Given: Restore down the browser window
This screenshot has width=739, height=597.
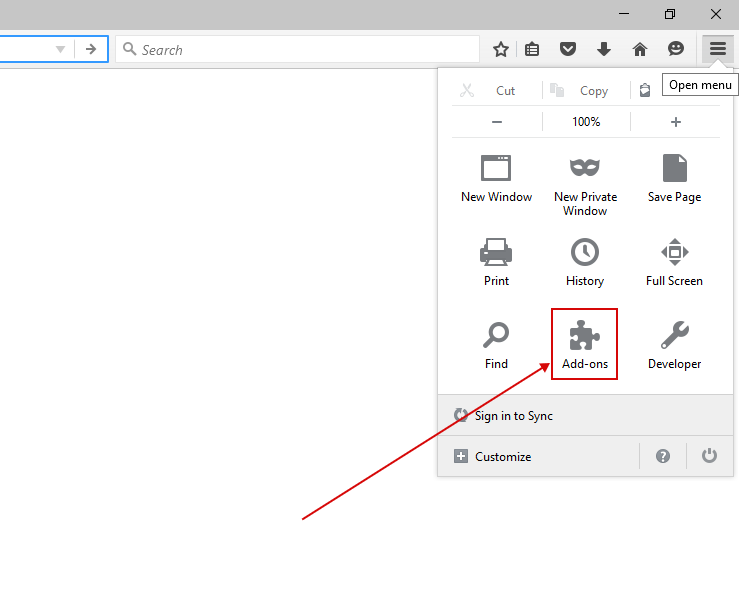Looking at the screenshot, I should [x=670, y=14].
